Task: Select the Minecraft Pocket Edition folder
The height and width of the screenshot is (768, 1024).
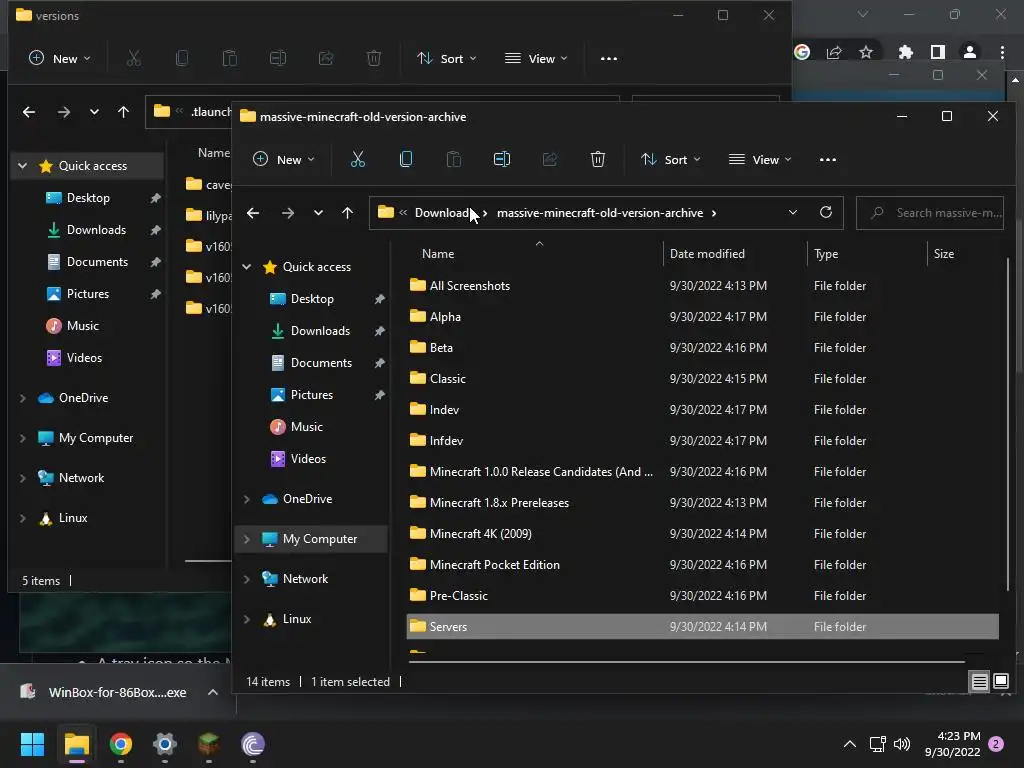Action: (494, 565)
